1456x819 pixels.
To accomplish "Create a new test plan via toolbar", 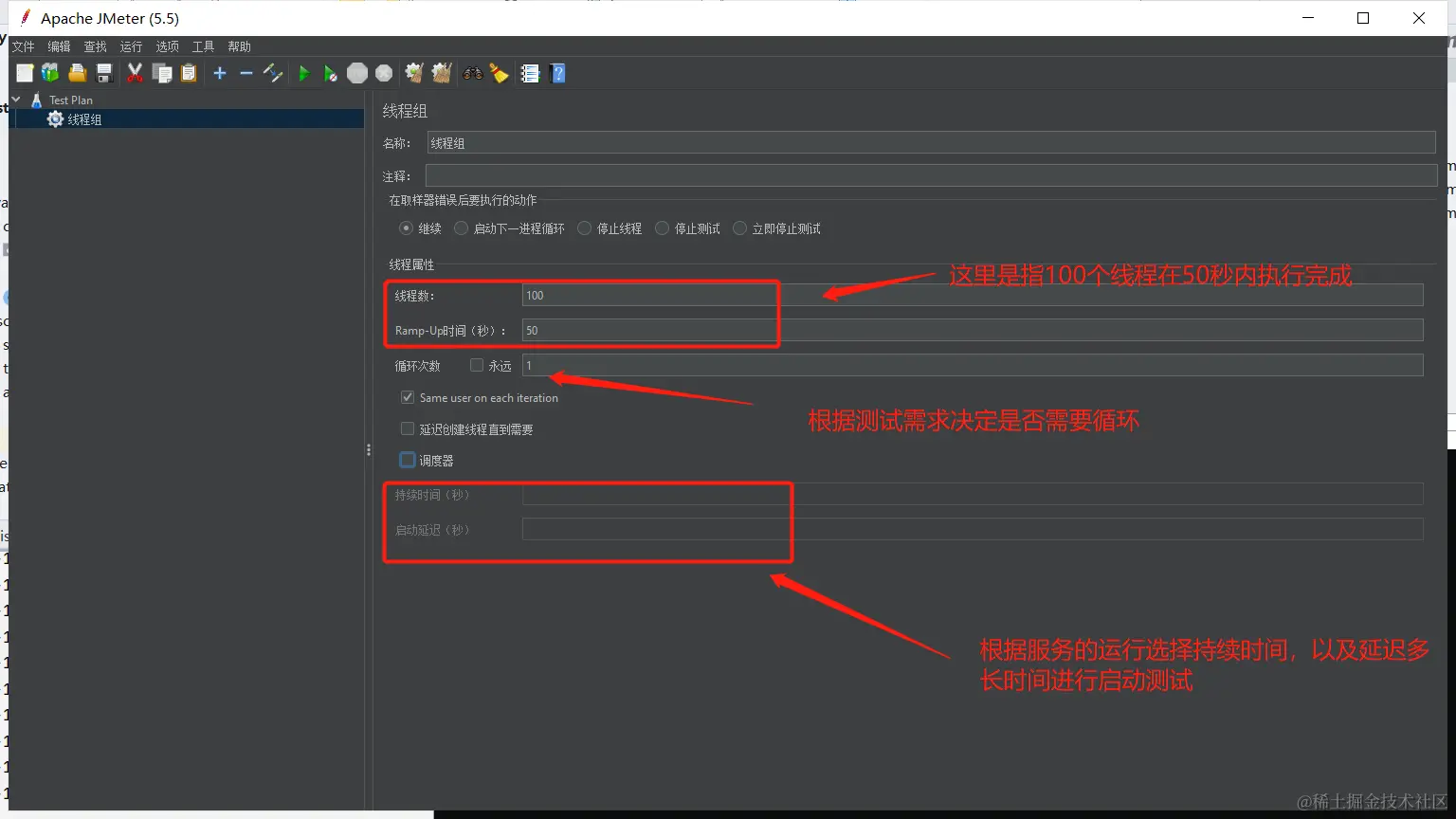I will (x=25, y=73).
